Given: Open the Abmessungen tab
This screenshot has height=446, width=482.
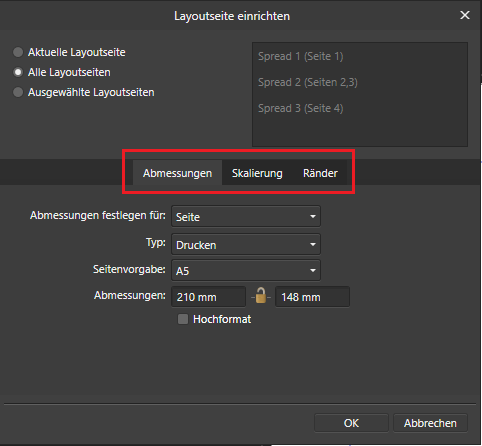Looking at the screenshot, I should pos(177,173).
